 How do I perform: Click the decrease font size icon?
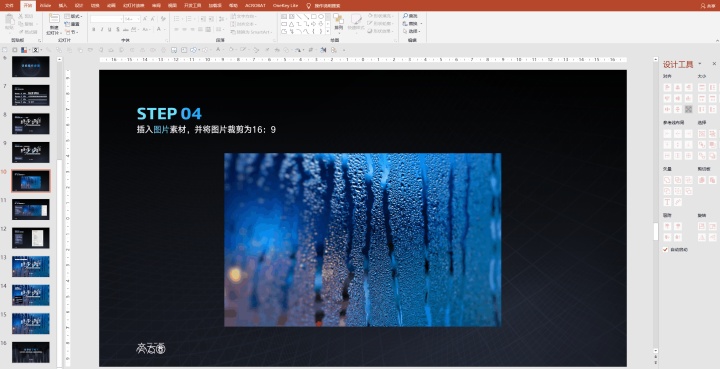(153, 19)
